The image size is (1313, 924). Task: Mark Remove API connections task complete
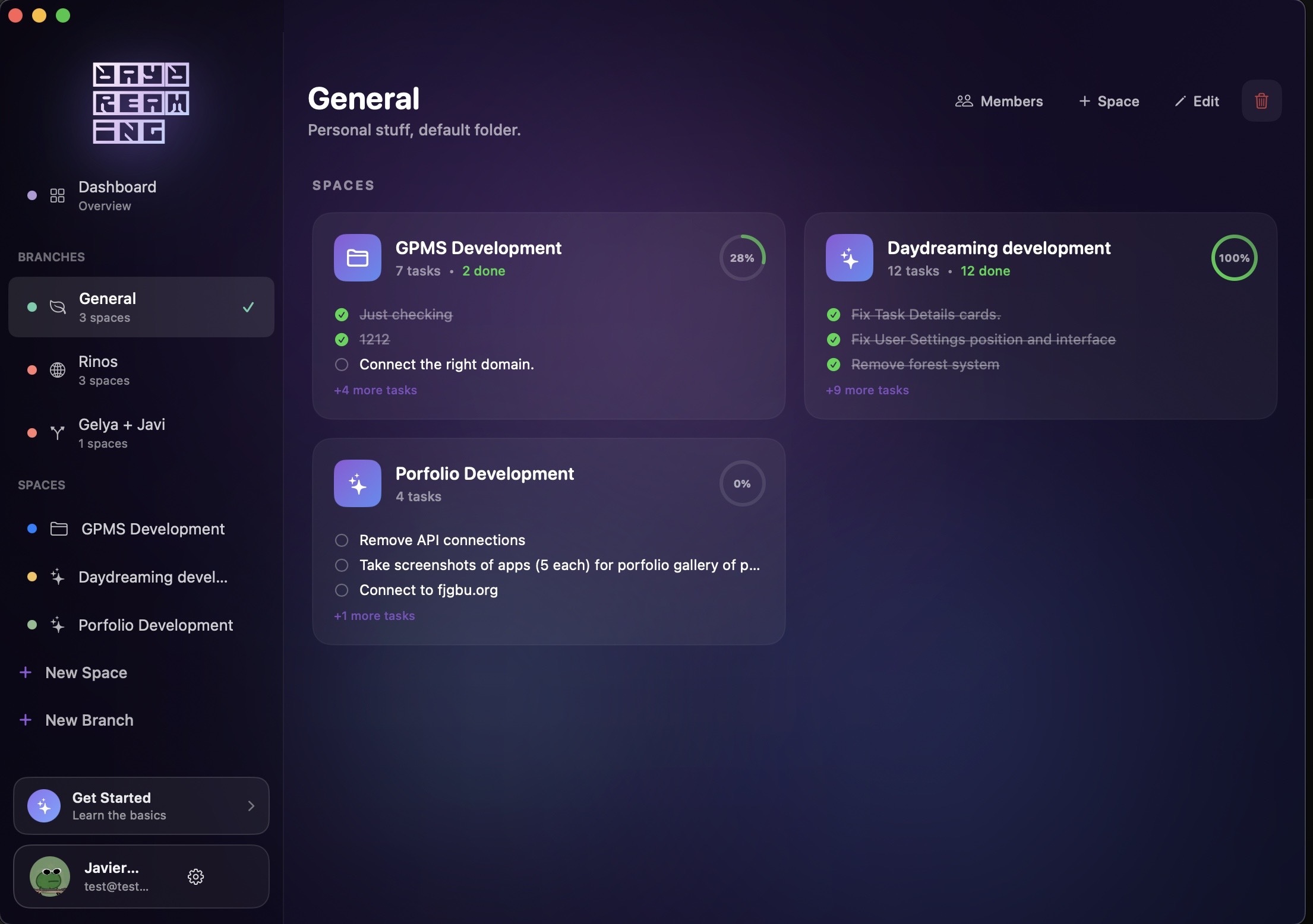click(342, 540)
